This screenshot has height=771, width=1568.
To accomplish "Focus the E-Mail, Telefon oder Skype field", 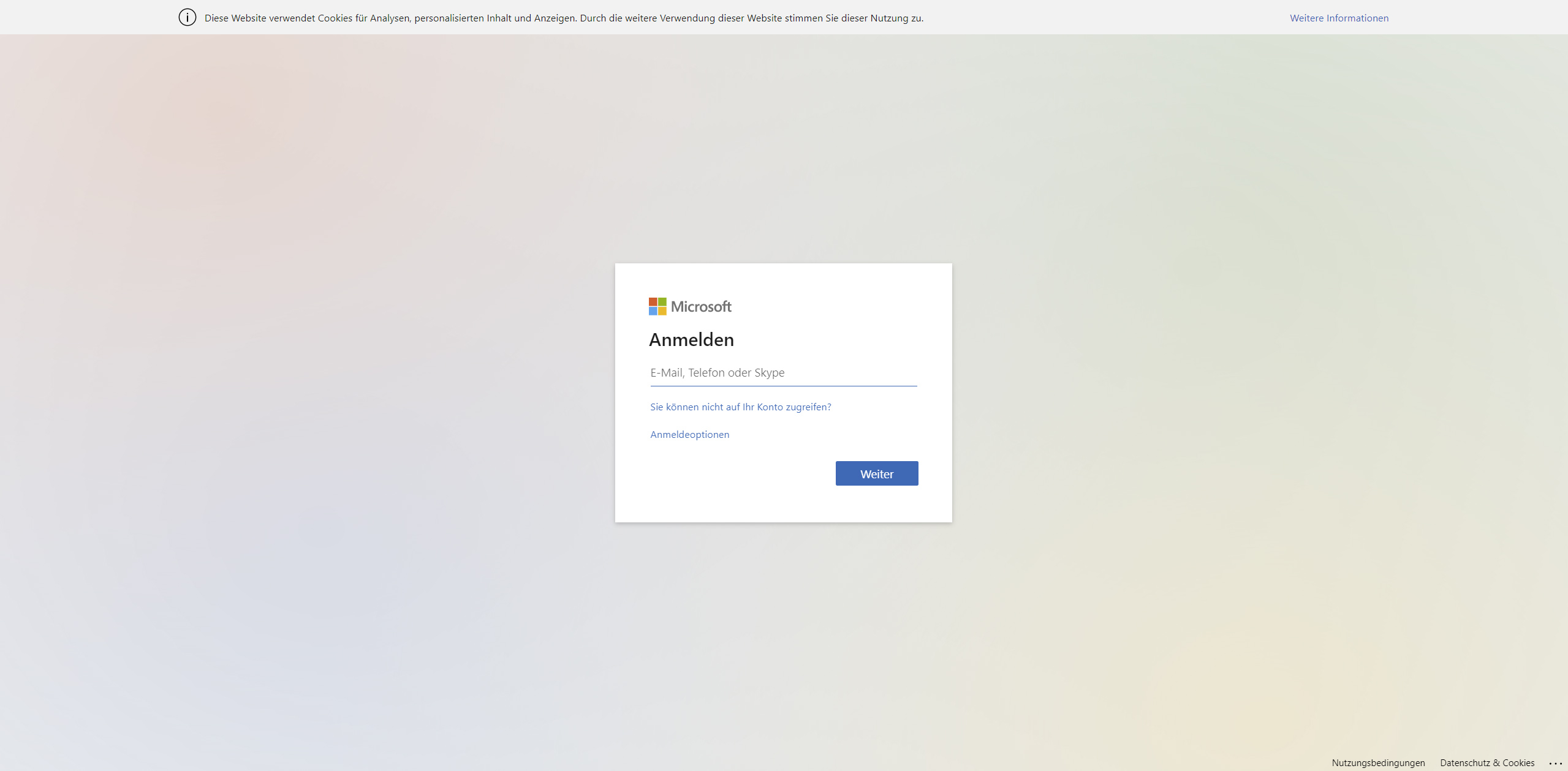I will (x=784, y=373).
